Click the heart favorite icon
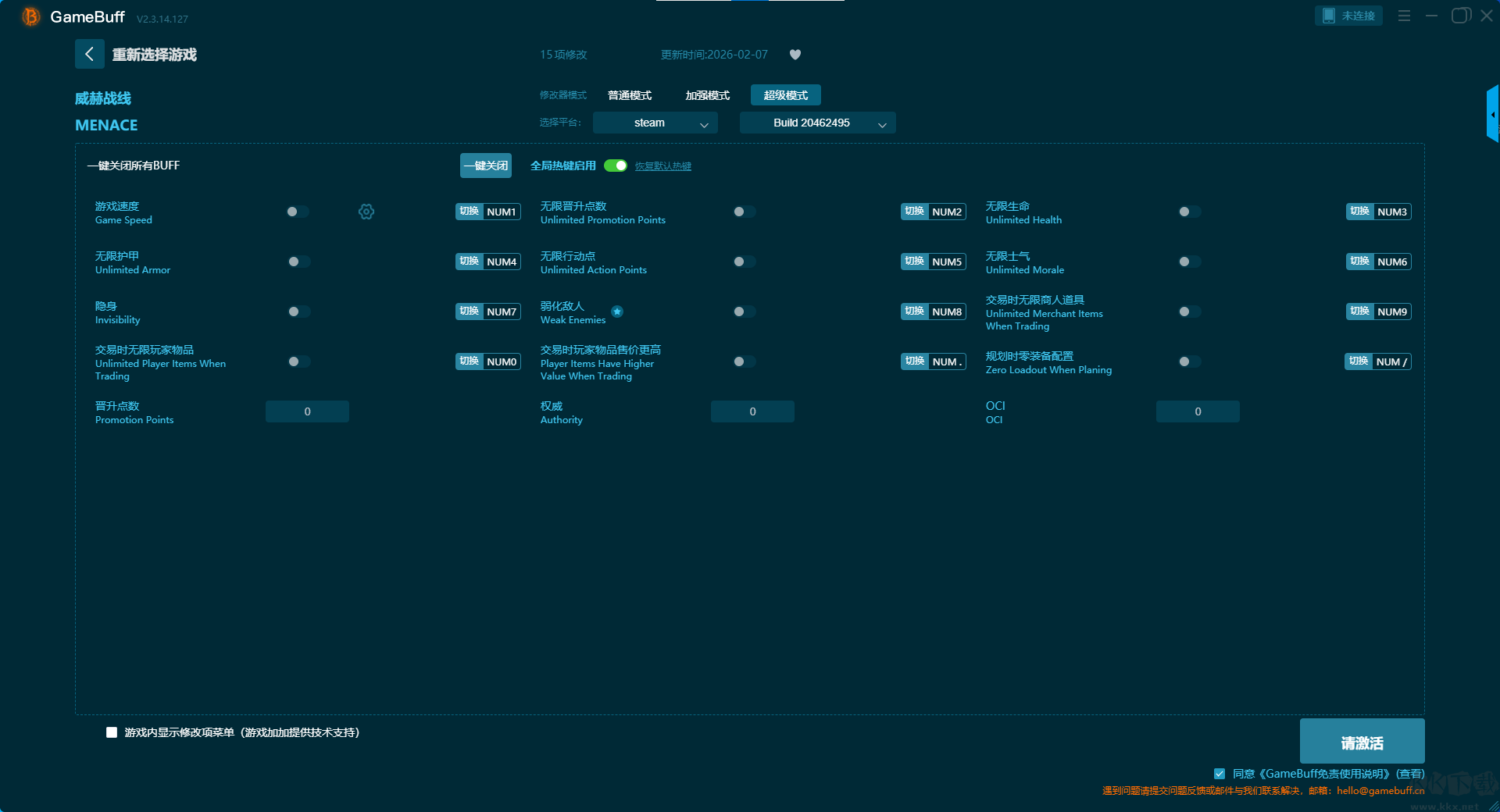 (x=795, y=55)
